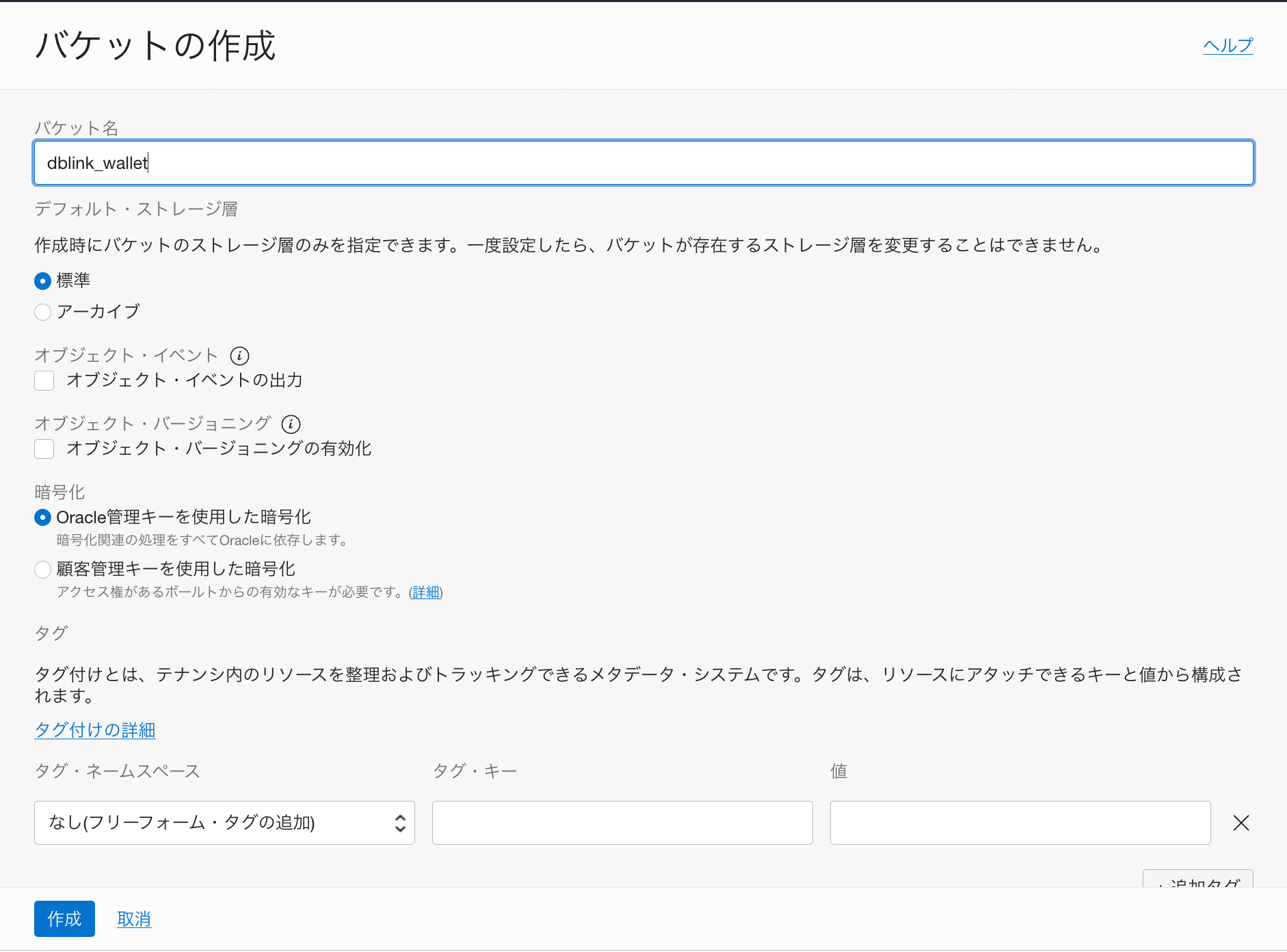Click the バケット名 name field

643,163
